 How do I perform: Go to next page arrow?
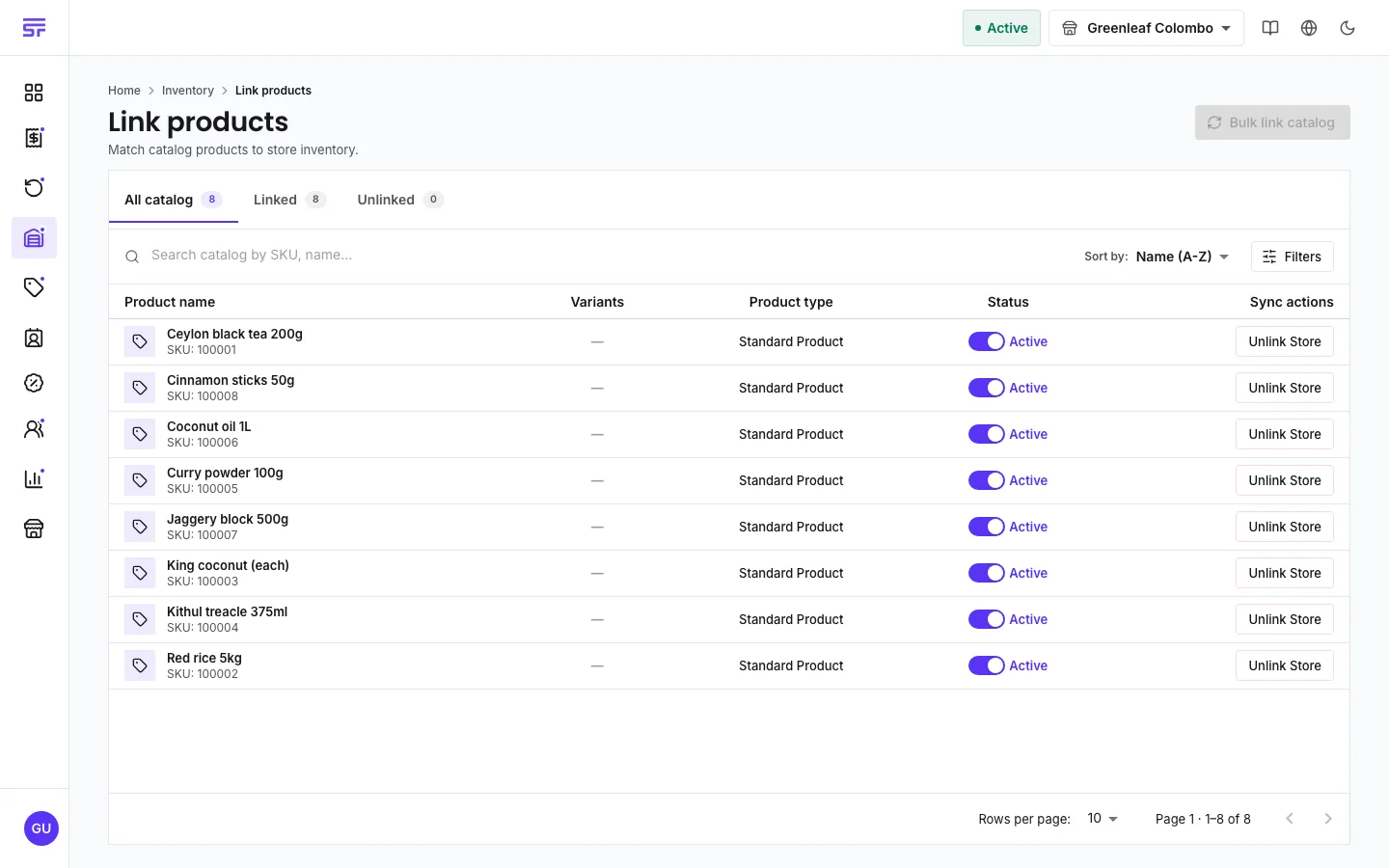(1328, 819)
